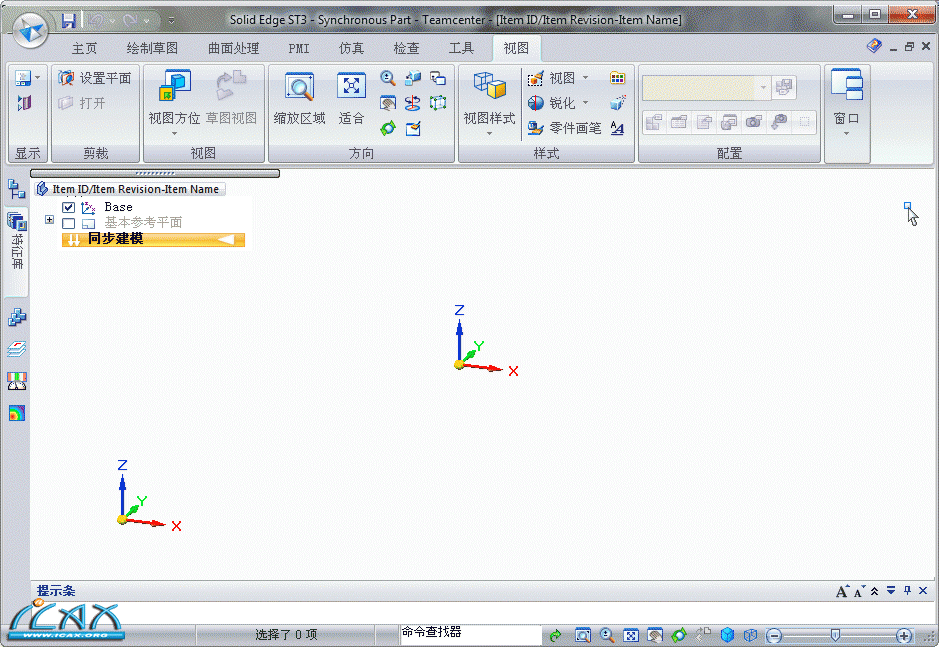The image size is (939, 647).
Task: Switch to the 主页 (Home) ribbon tab
Action: click(85, 48)
